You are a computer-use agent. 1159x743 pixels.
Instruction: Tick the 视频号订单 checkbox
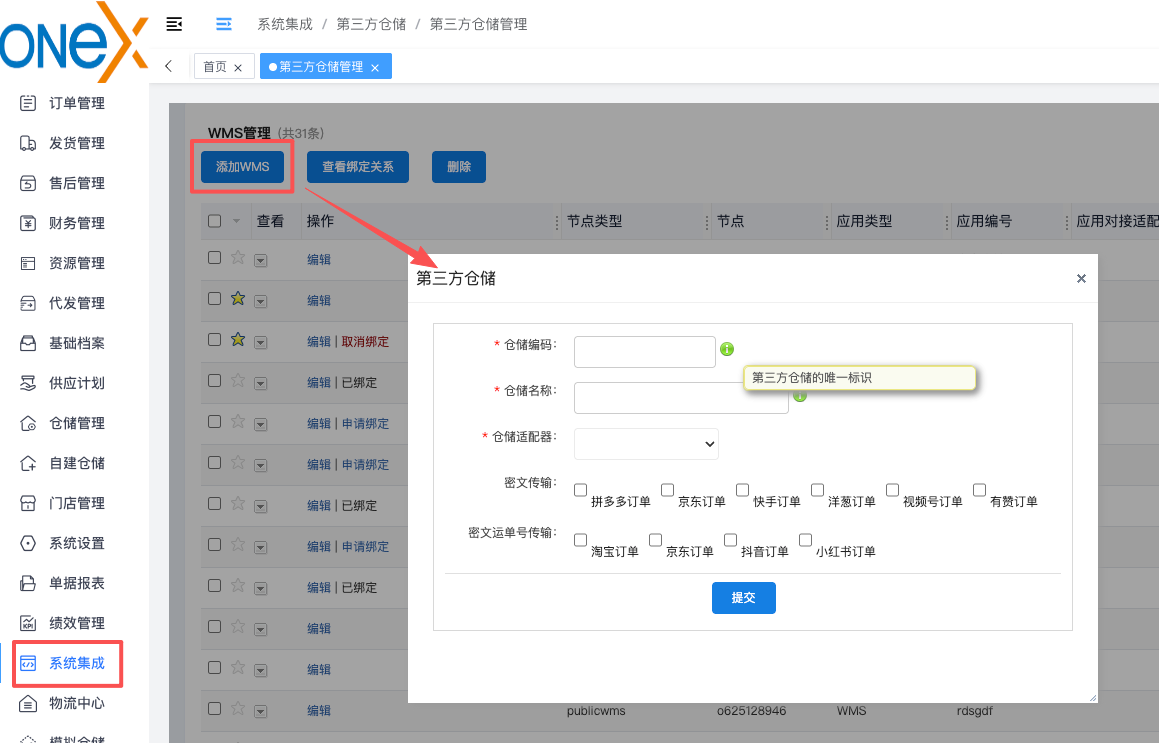coord(892,489)
